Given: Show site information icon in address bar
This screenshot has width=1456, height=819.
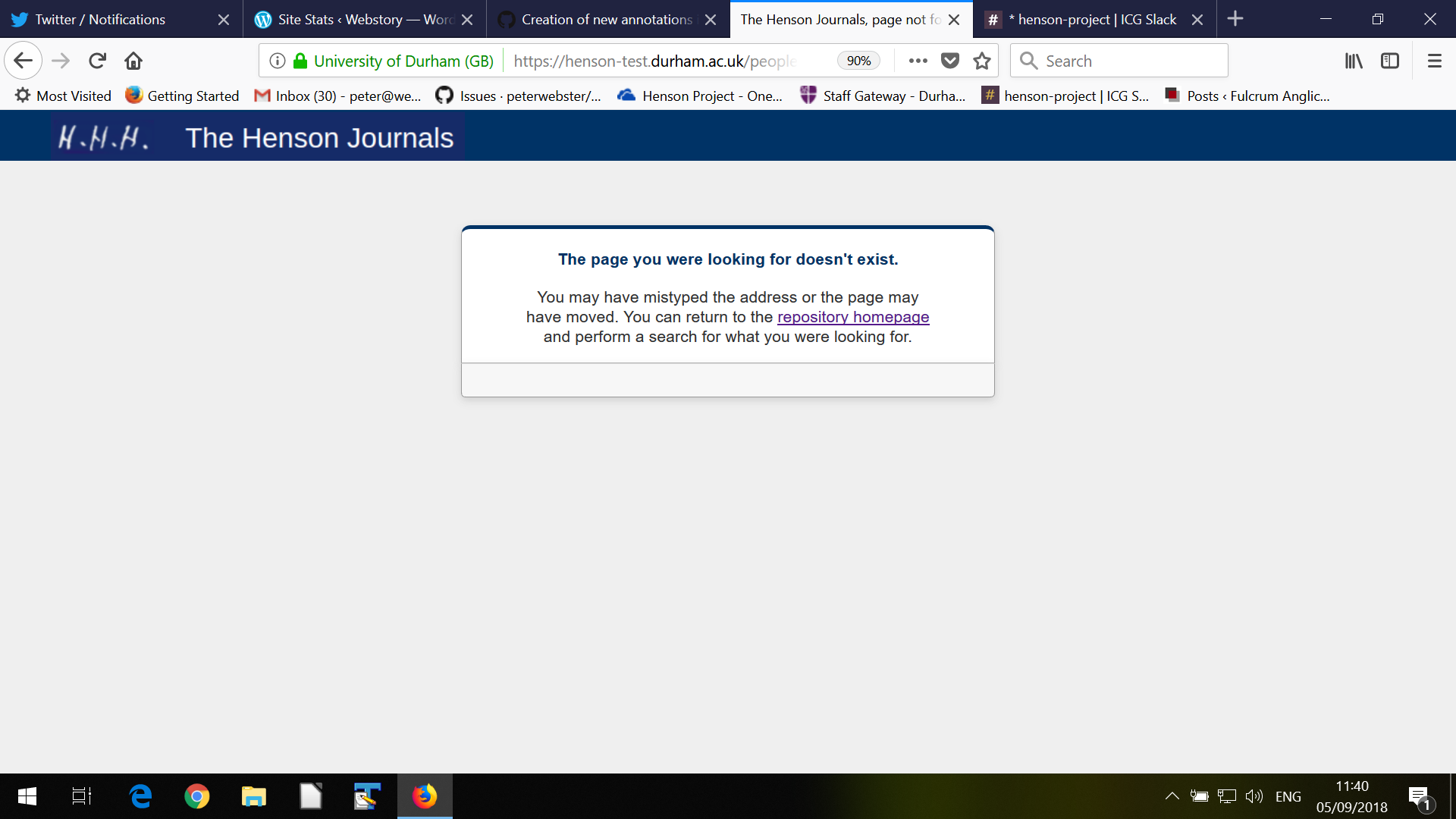Looking at the screenshot, I should pos(278,61).
